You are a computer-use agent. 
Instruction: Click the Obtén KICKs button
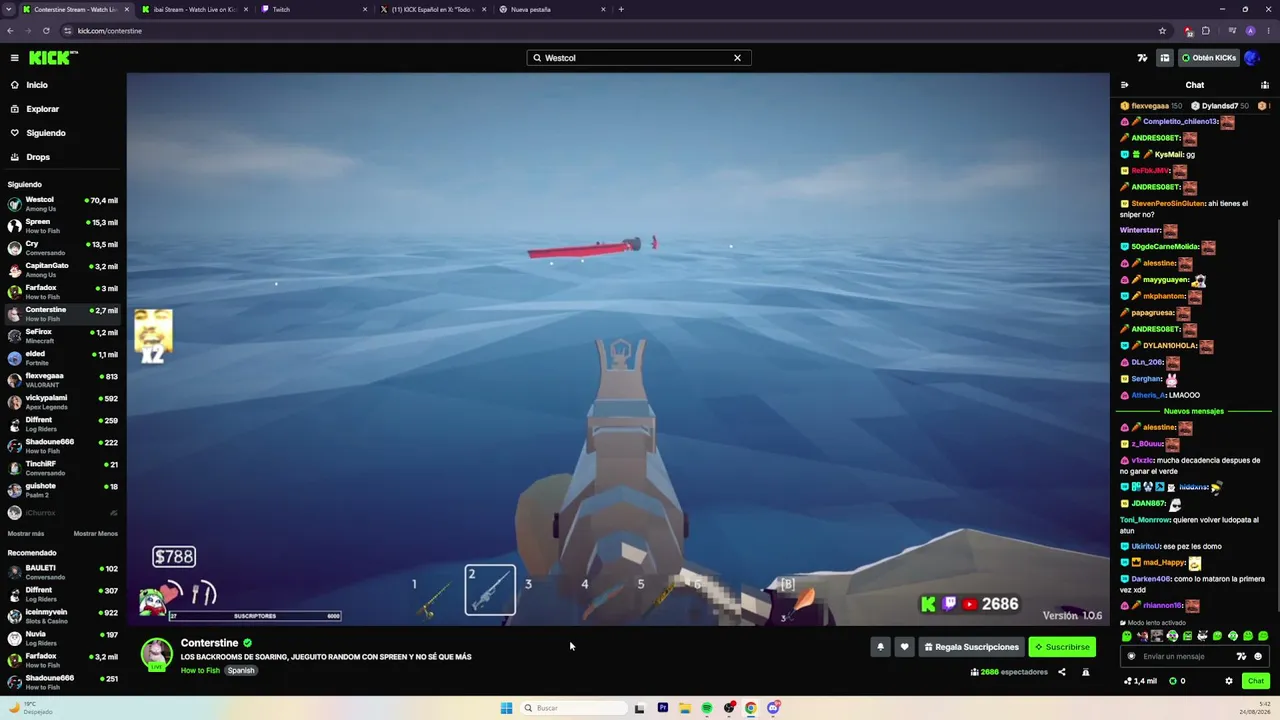(1208, 58)
